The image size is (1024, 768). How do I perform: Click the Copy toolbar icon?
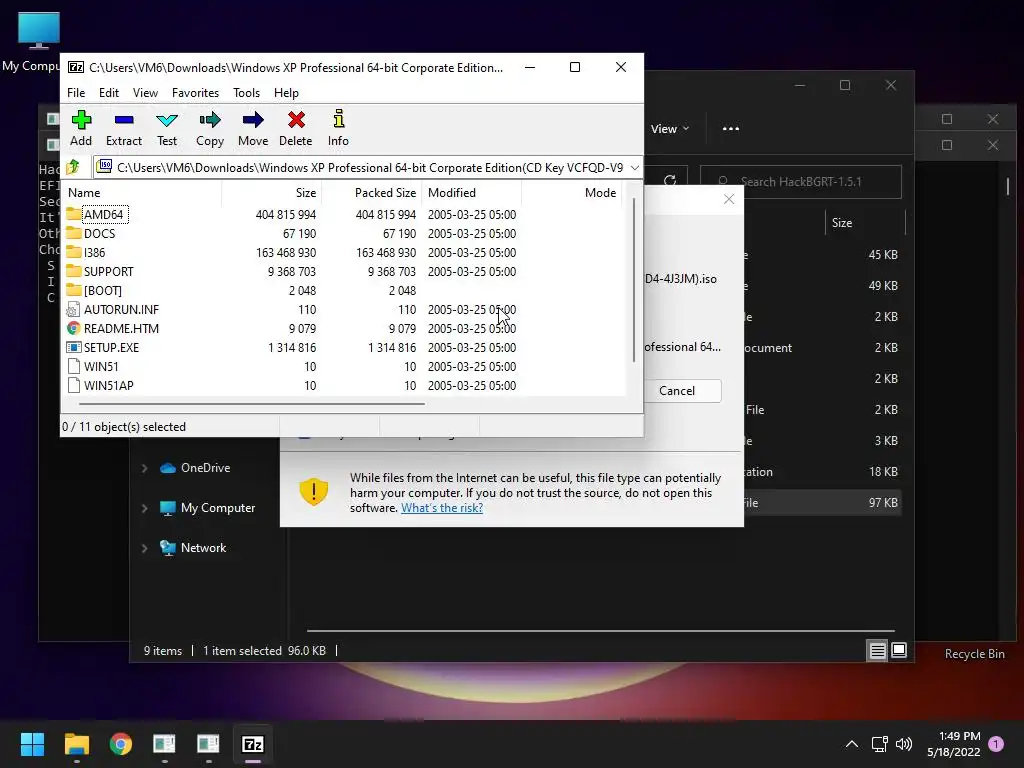click(x=210, y=128)
